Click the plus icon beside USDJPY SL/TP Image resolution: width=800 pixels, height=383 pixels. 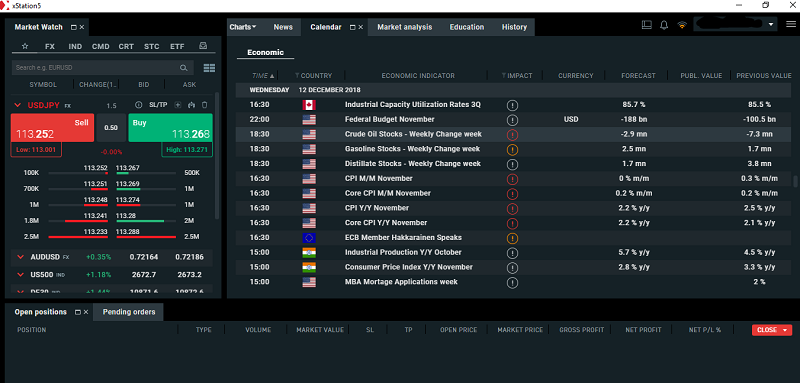[x=178, y=105]
